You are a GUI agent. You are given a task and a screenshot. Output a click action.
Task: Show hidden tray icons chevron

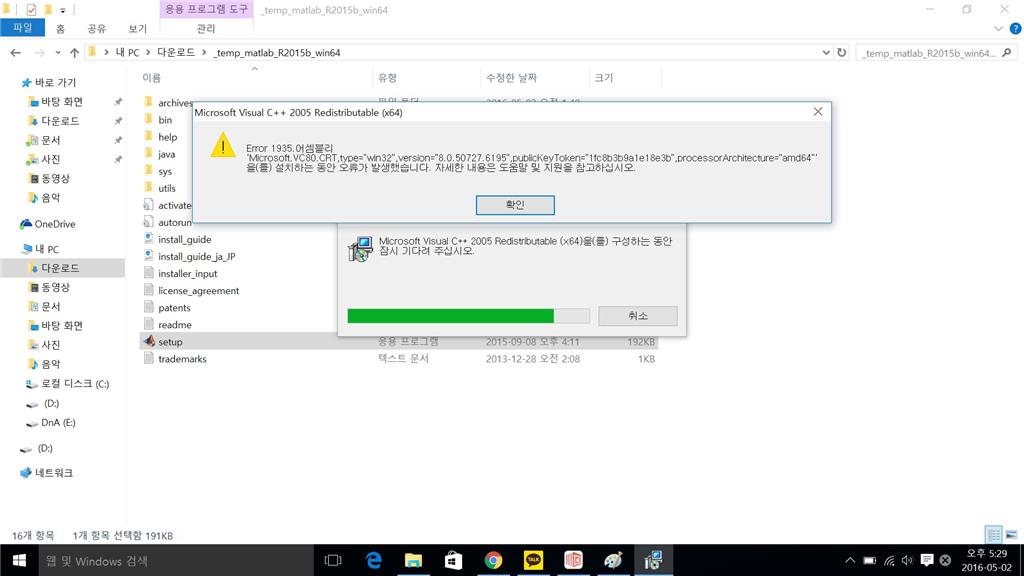pyautogui.click(x=850, y=560)
